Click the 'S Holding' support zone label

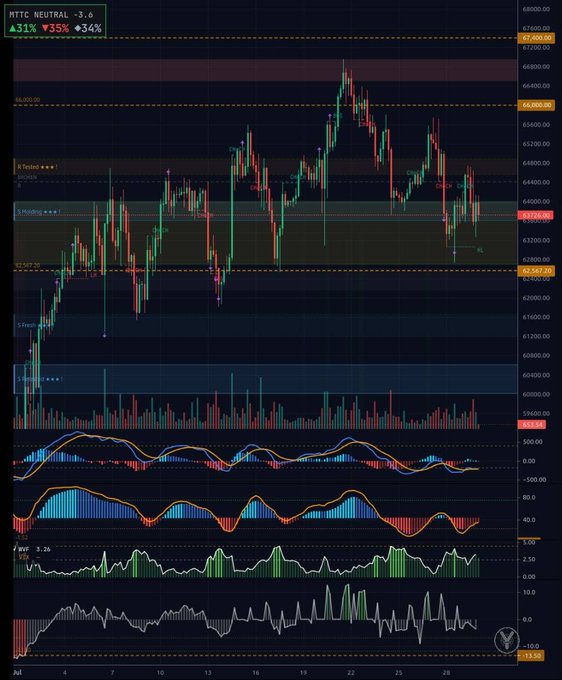[x=39, y=212]
